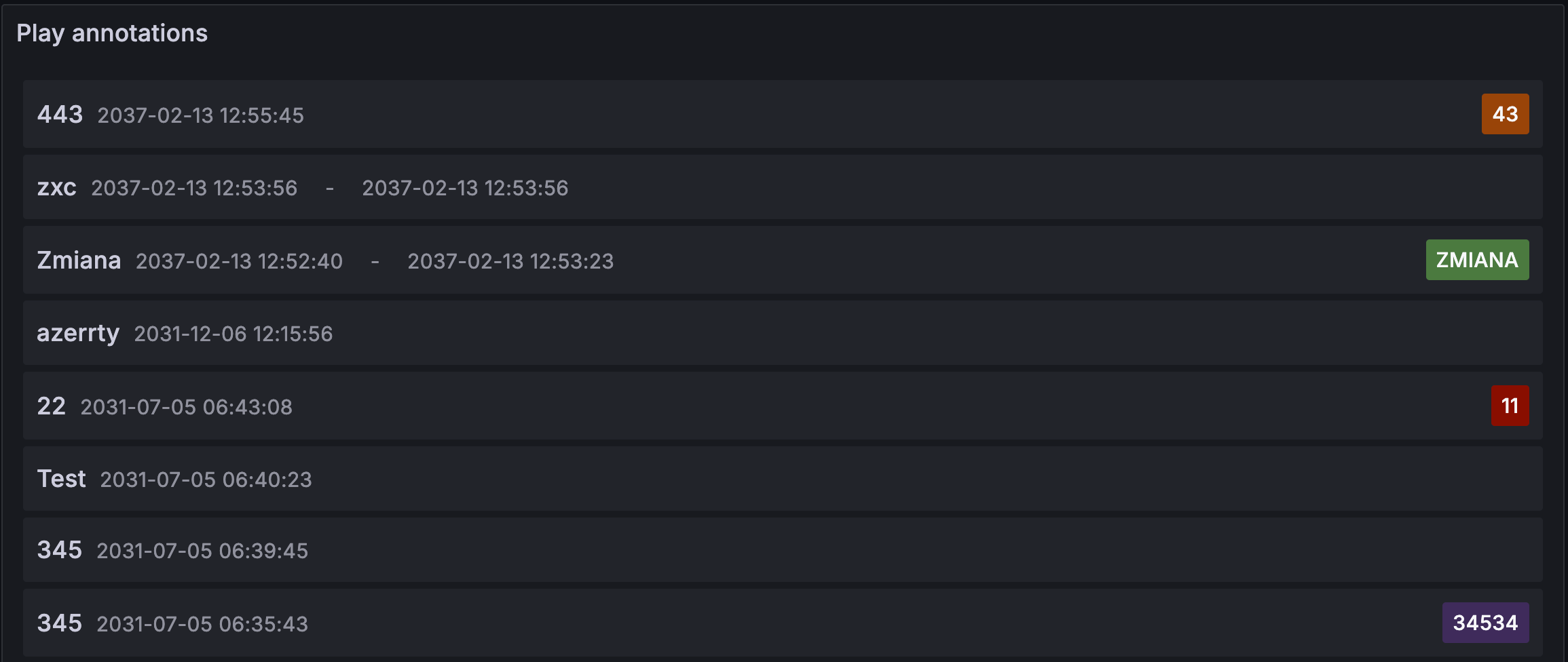Image resolution: width=1568 pixels, height=662 pixels.
Task: Click the Zmiana end time 12:53:23
Action: click(510, 260)
